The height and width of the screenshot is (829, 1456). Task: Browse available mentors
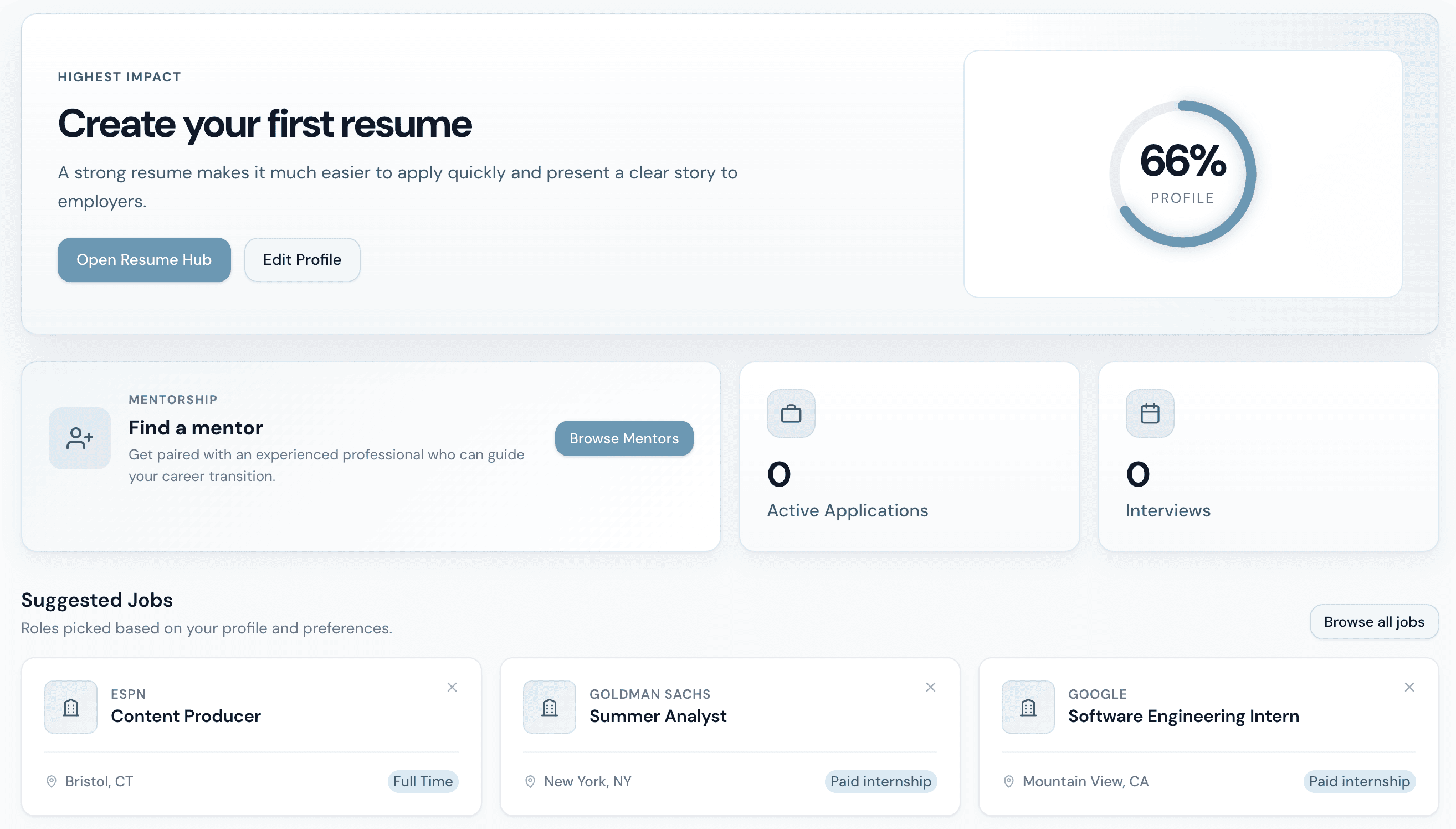point(624,438)
